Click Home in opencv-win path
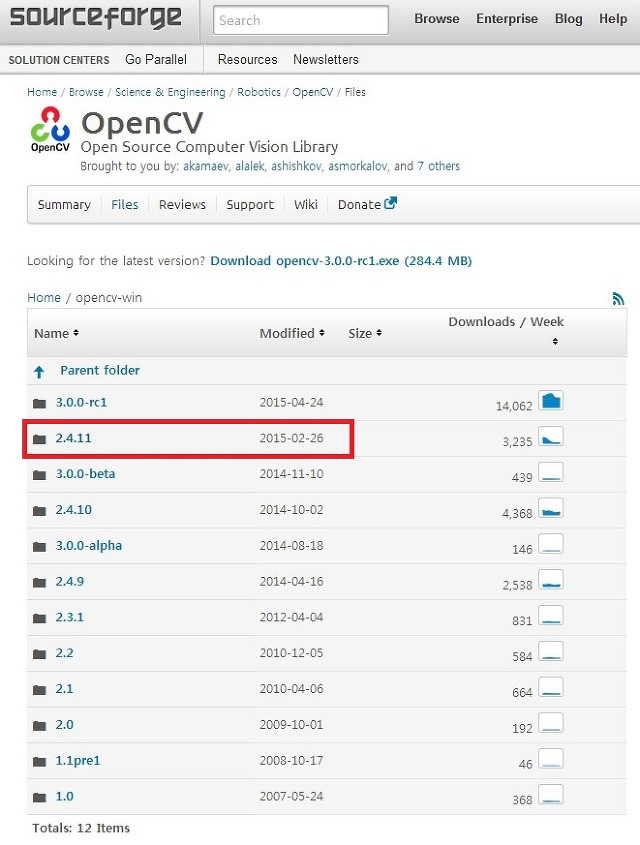 (x=44, y=297)
